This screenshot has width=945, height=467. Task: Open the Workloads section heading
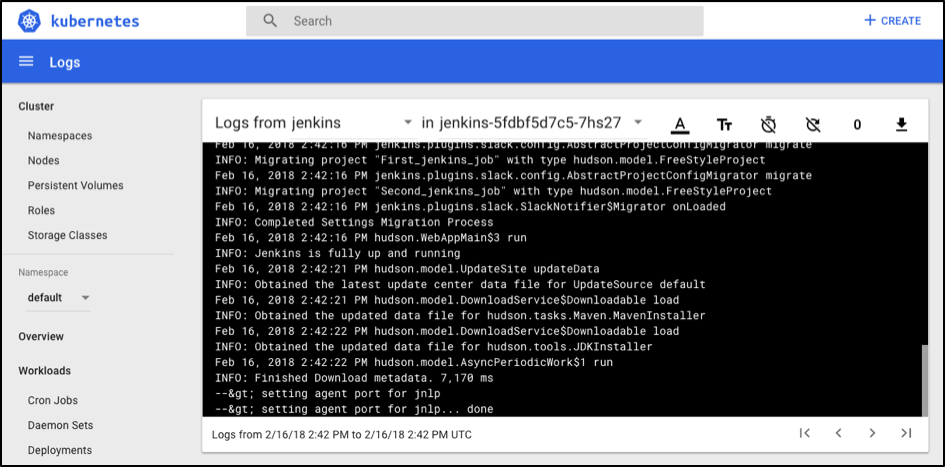pyautogui.click(x=45, y=371)
